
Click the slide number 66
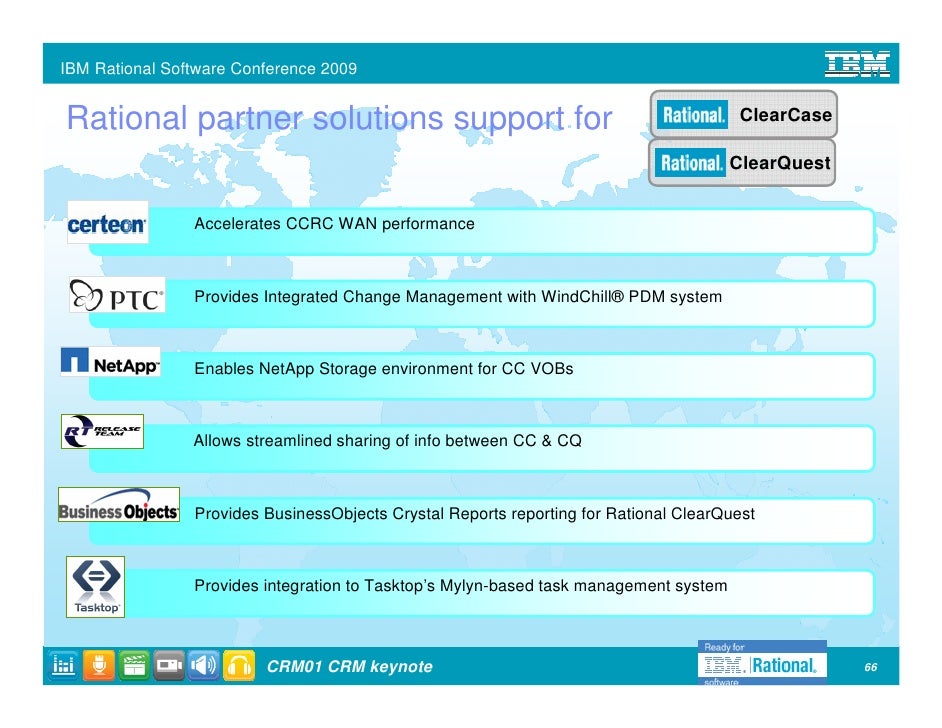[x=871, y=667]
